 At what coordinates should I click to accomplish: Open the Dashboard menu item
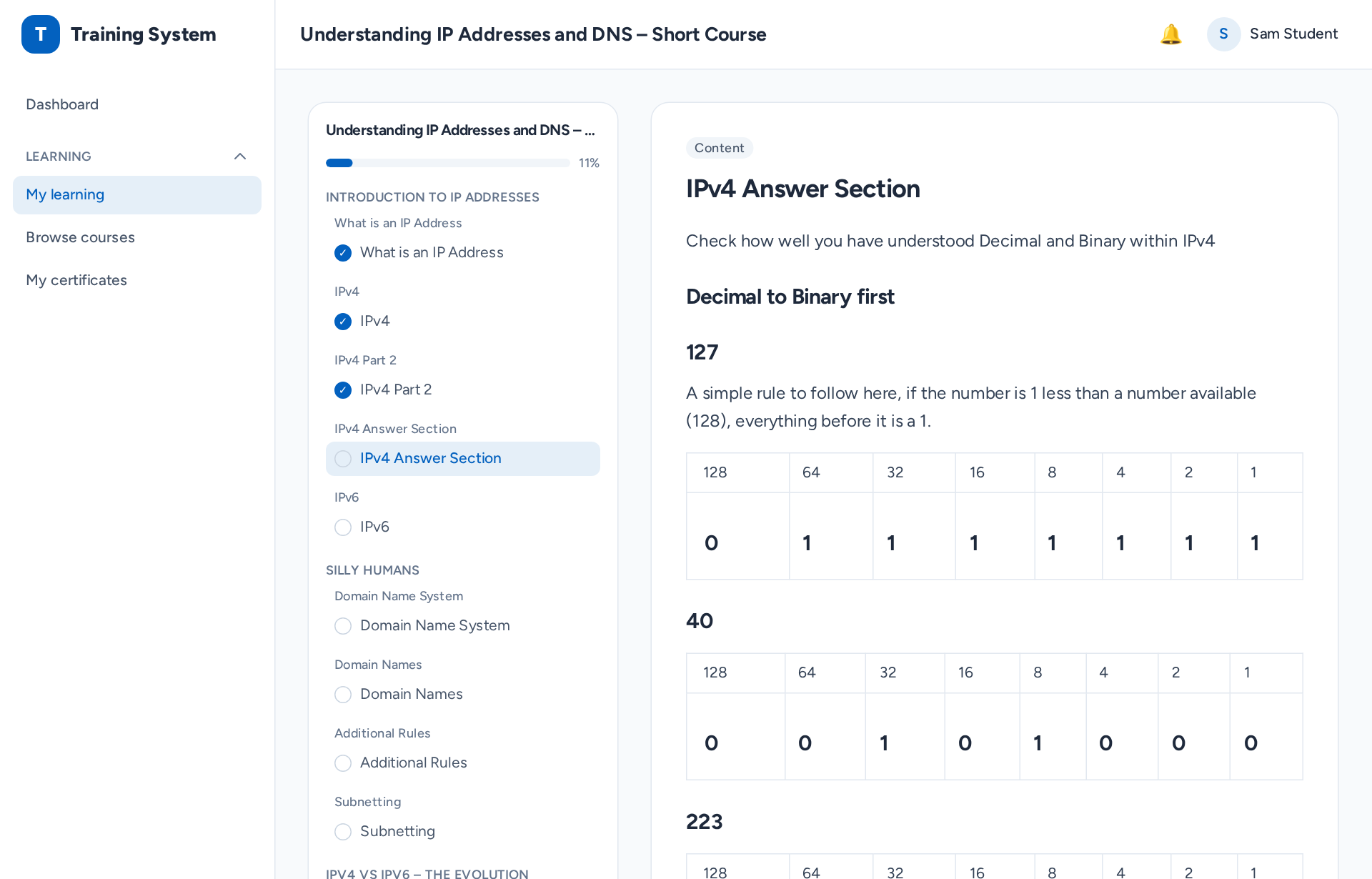coord(137,104)
